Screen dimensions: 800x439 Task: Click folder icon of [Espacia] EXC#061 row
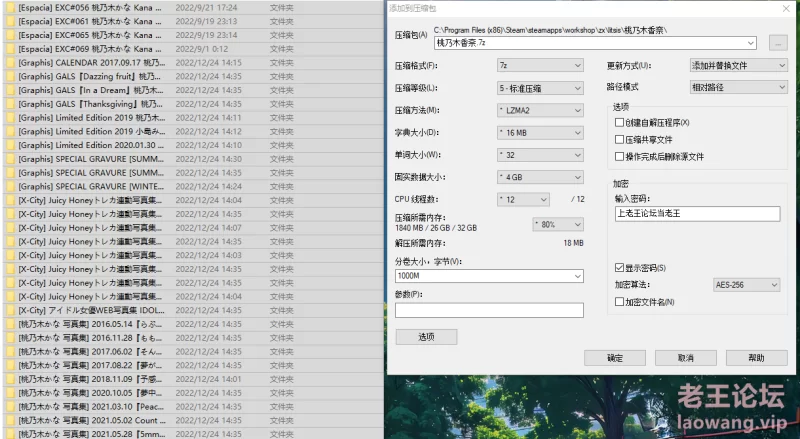tap(10, 21)
